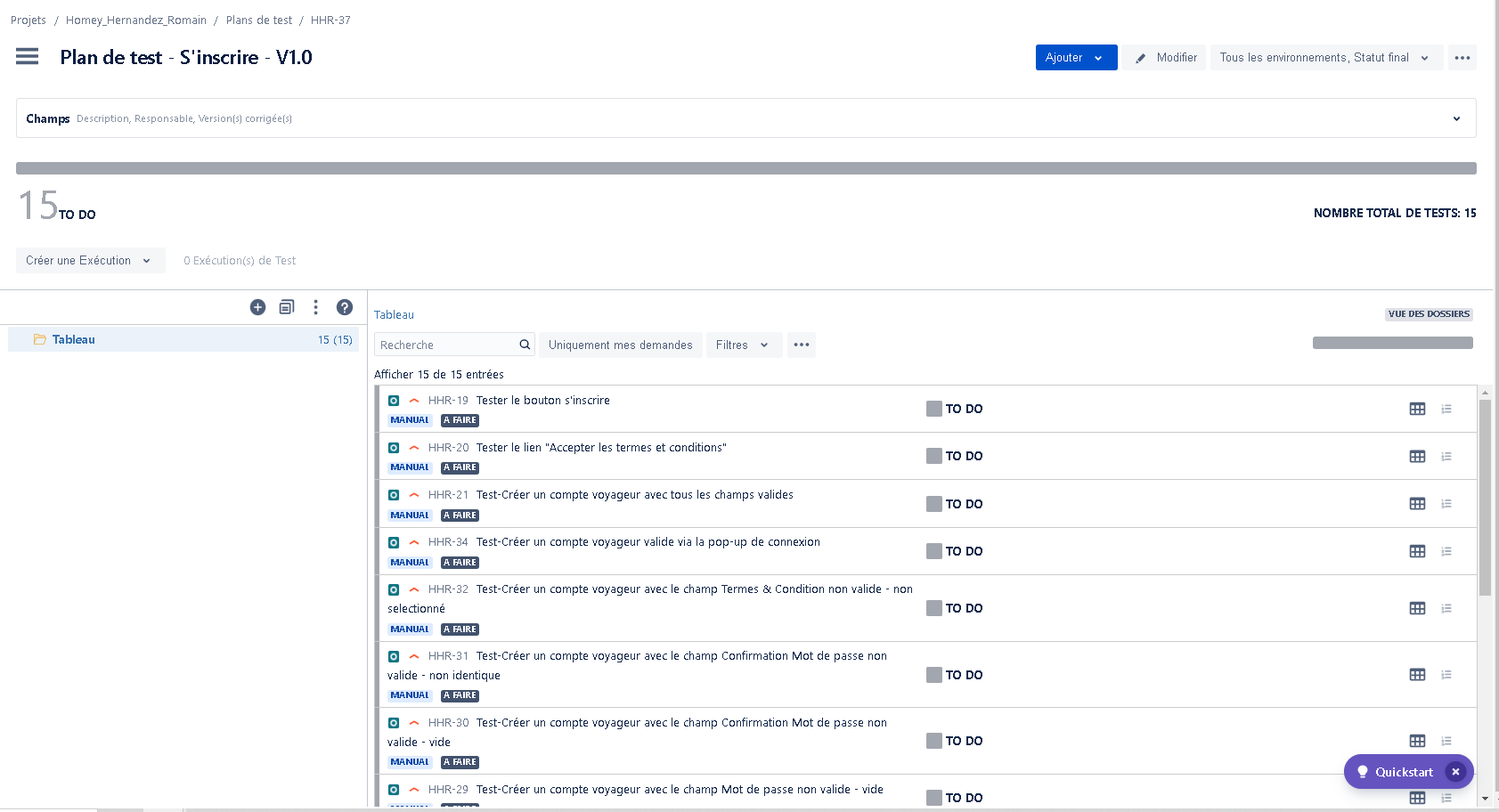1499x812 pixels.
Task: Click table grid icon for HHR-19 row
Action: 1417,409
